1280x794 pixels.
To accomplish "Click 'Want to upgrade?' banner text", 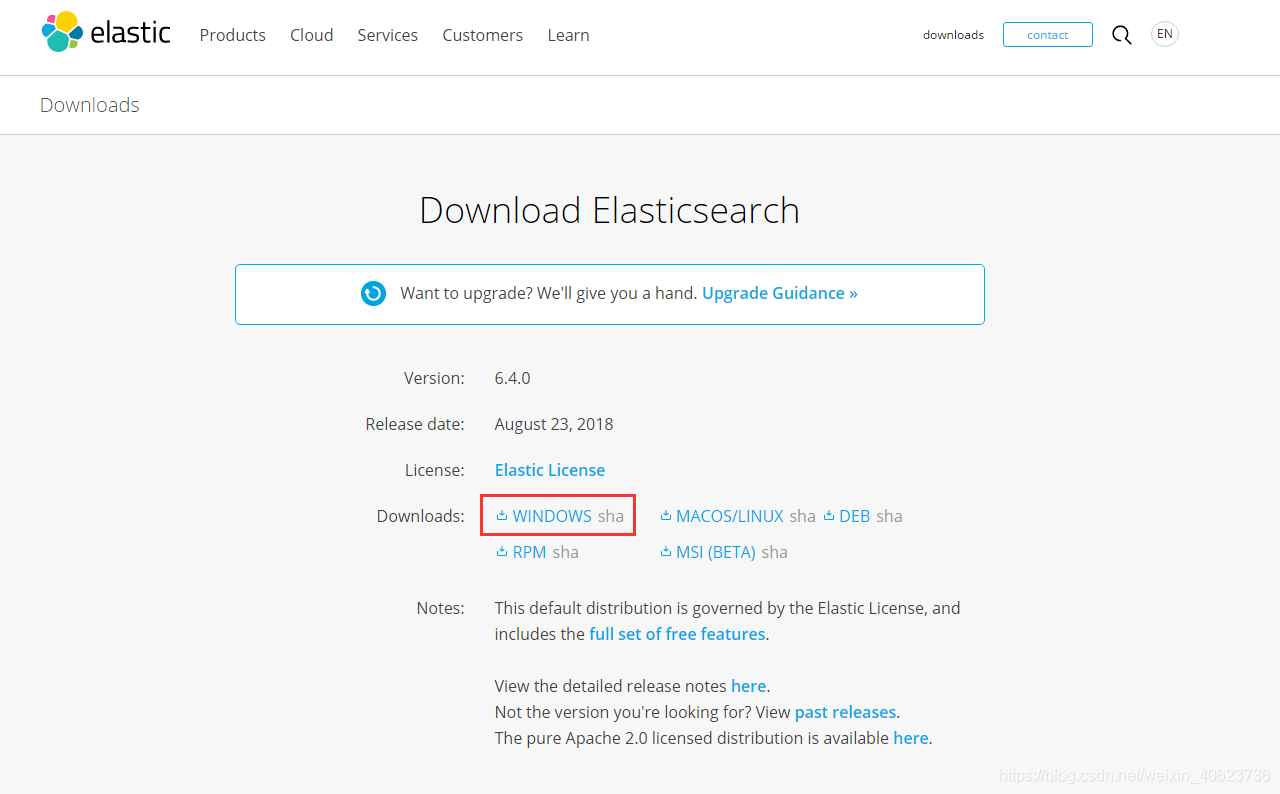I will tap(549, 293).
